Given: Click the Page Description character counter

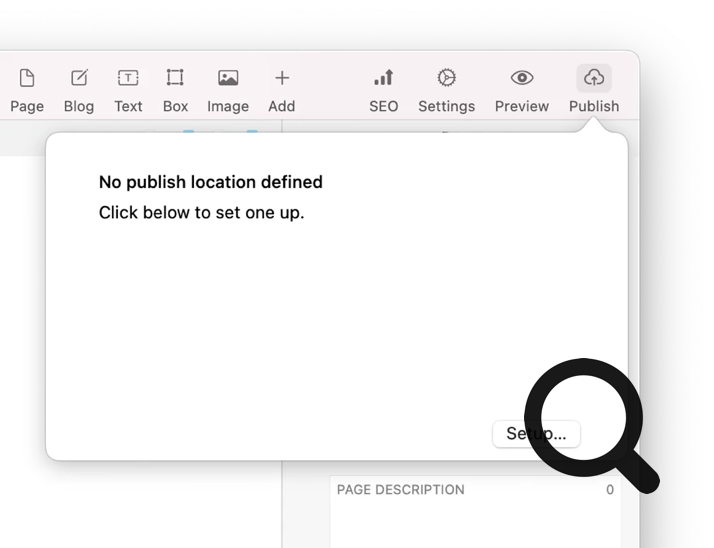Looking at the screenshot, I should coord(609,490).
